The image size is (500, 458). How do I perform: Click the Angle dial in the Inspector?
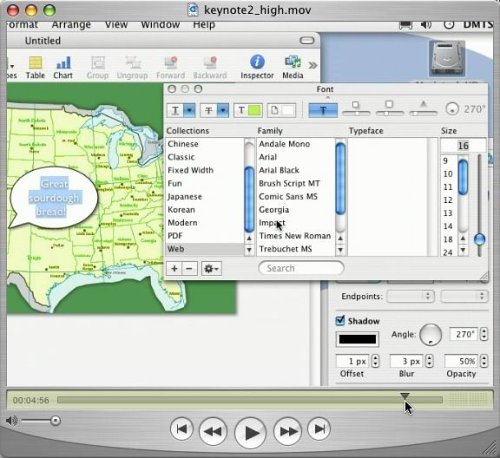tap(430, 335)
